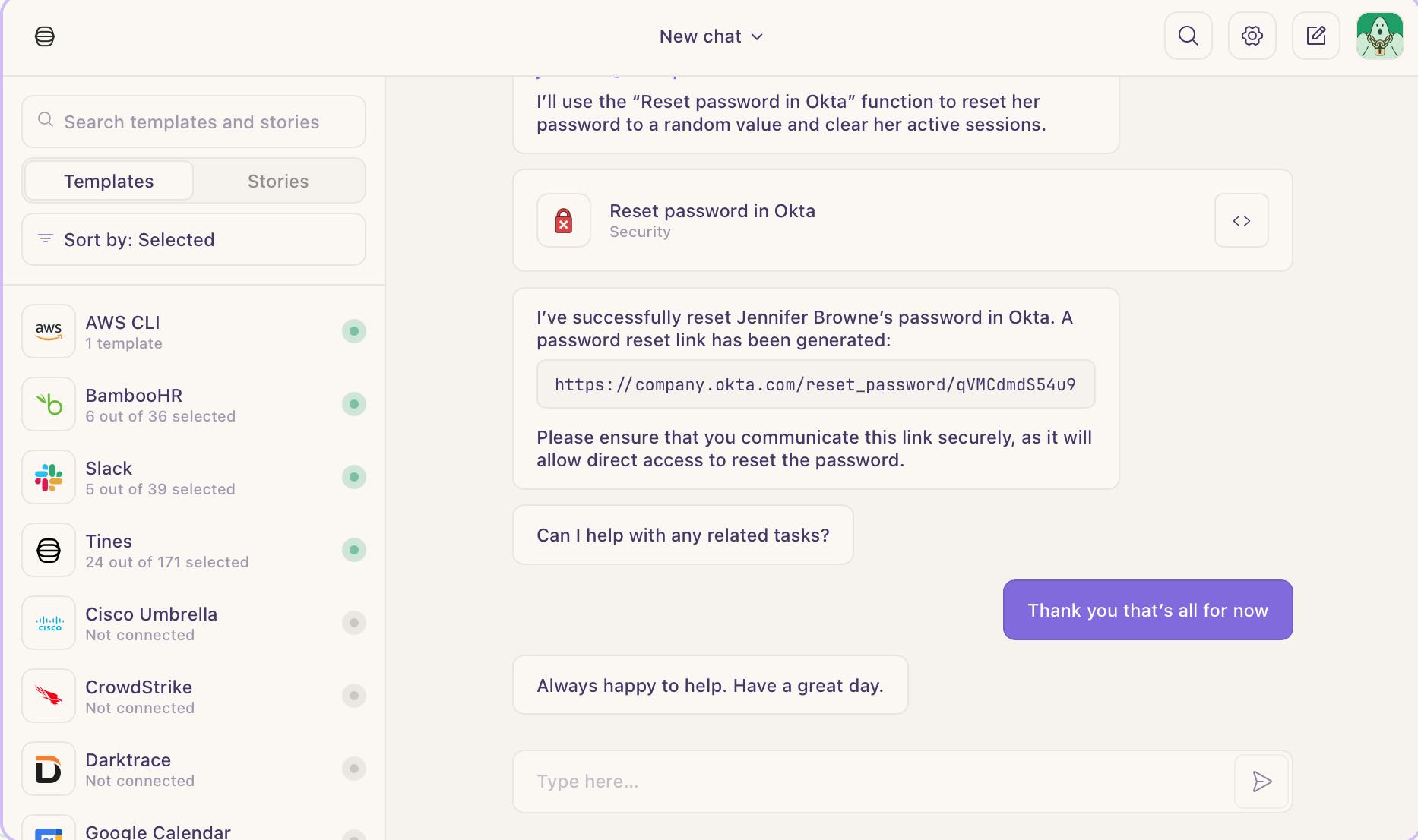Click the Darktrace logo icon
1418x840 pixels.
(x=49, y=769)
